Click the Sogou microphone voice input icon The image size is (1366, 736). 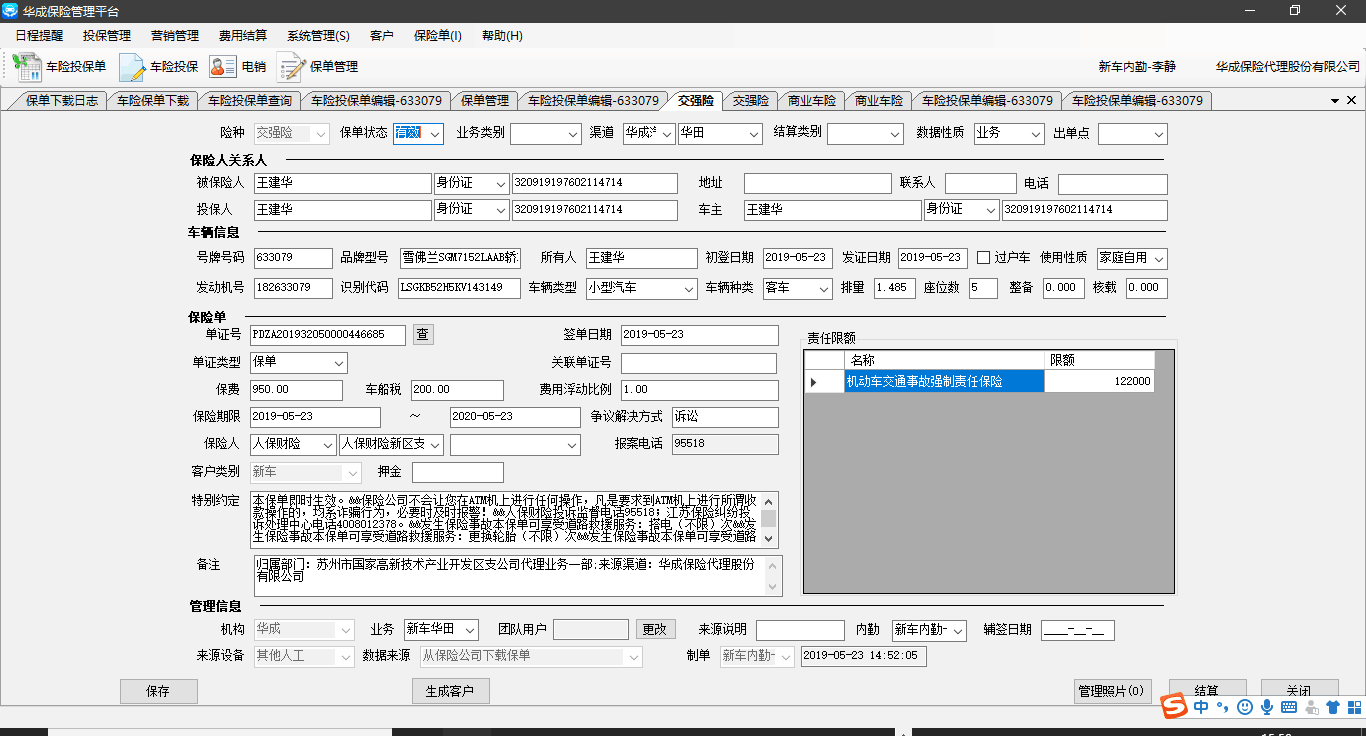pos(1267,707)
